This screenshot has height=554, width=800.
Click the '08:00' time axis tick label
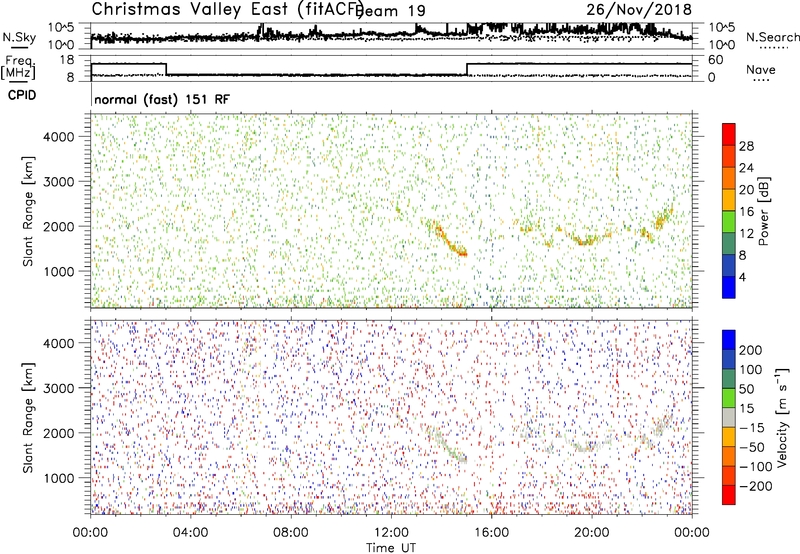291,533
